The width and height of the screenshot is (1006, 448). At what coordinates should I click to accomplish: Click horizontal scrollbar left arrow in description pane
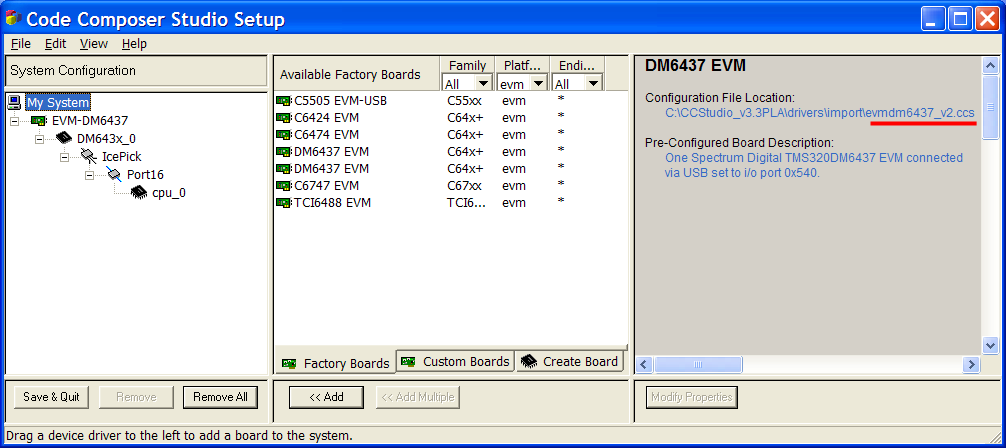click(645, 365)
